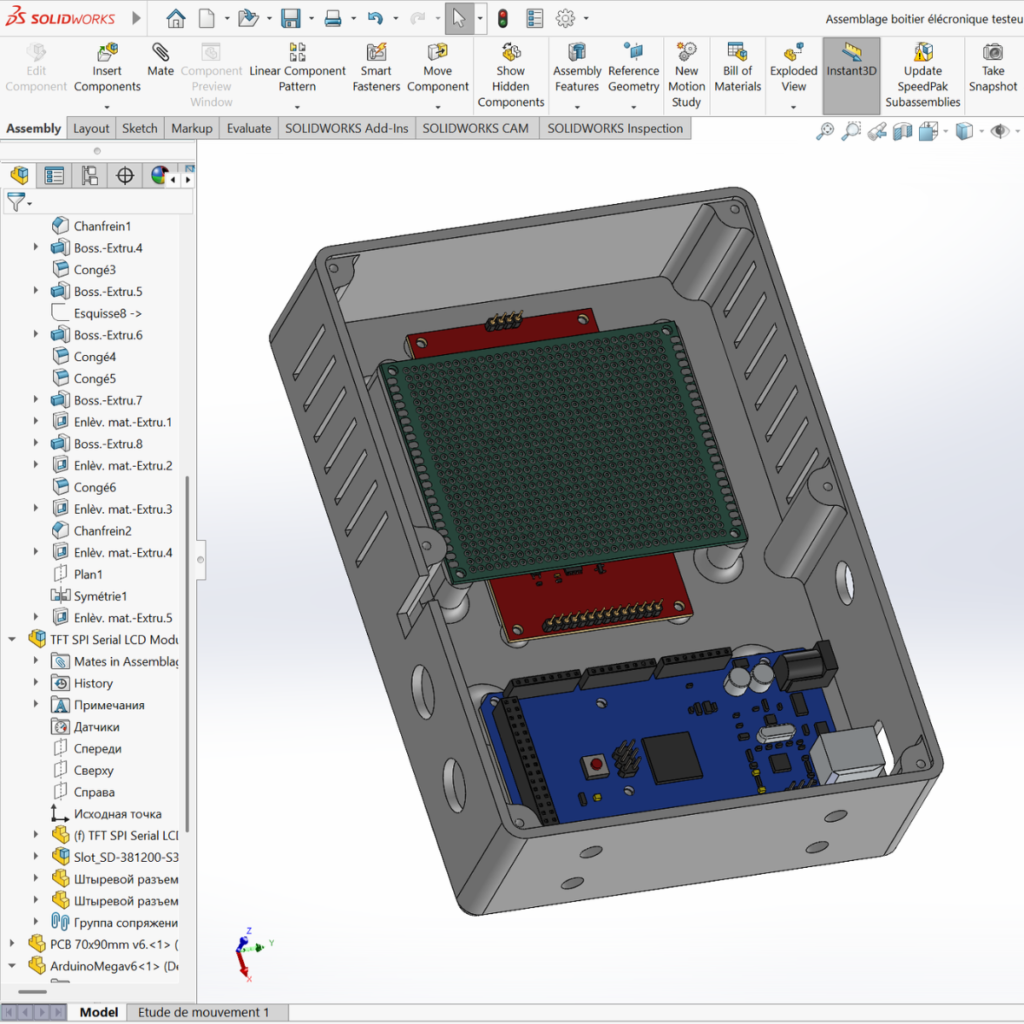Select the Slot_SD-381200-S3 component
The image size is (1024, 1024).
pos(125,857)
